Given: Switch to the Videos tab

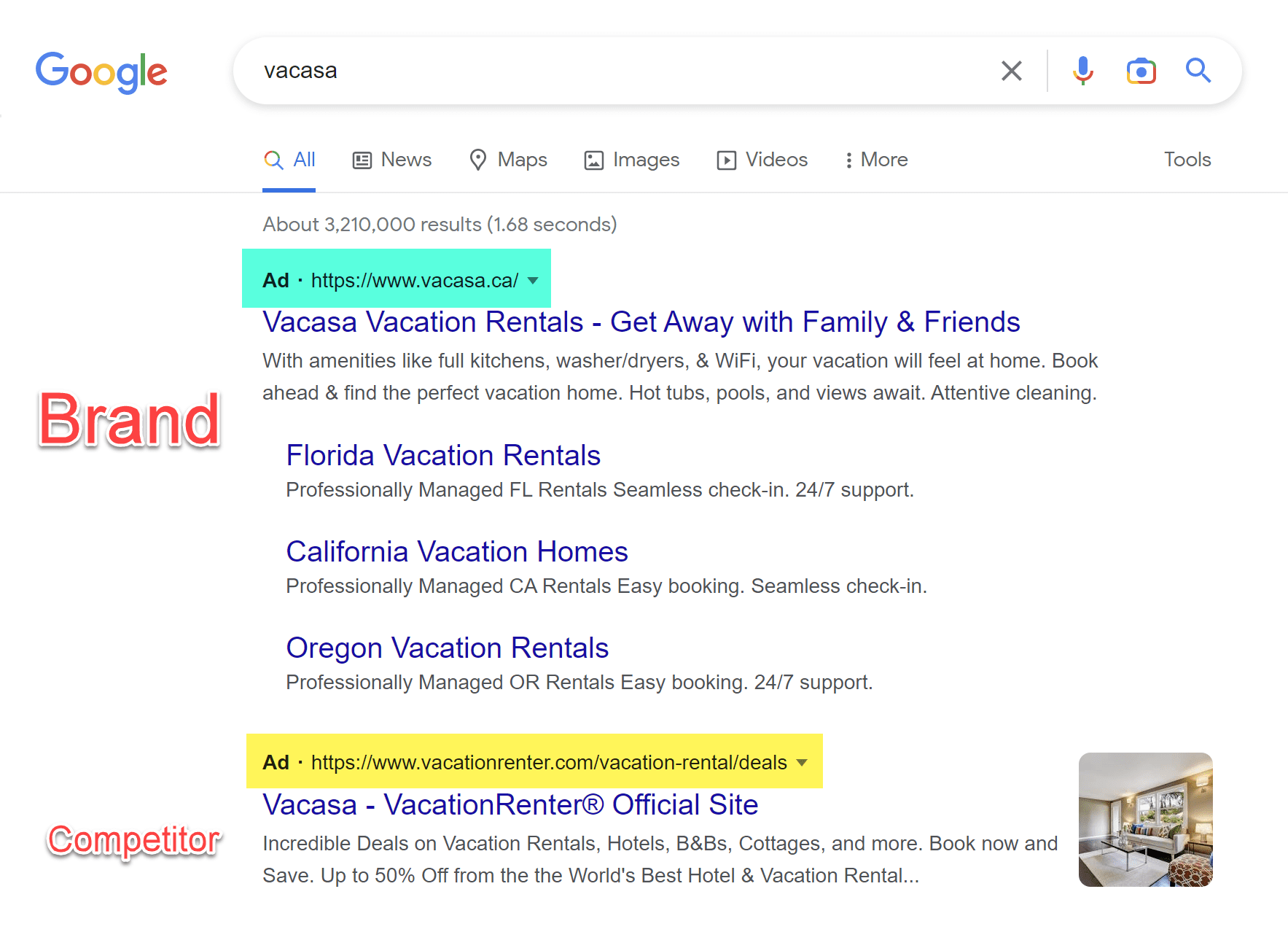Looking at the screenshot, I should point(762,160).
